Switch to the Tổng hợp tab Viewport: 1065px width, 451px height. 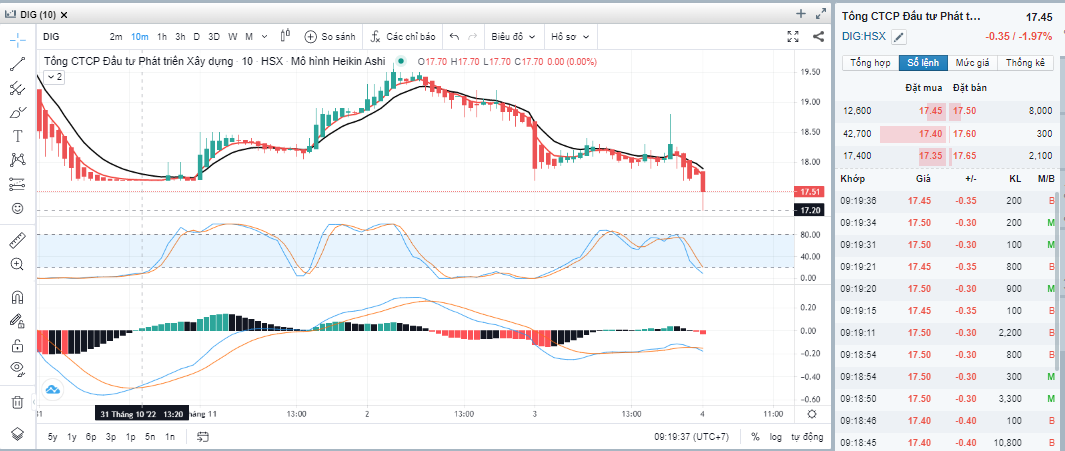pyautogui.click(x=870, y=63)
